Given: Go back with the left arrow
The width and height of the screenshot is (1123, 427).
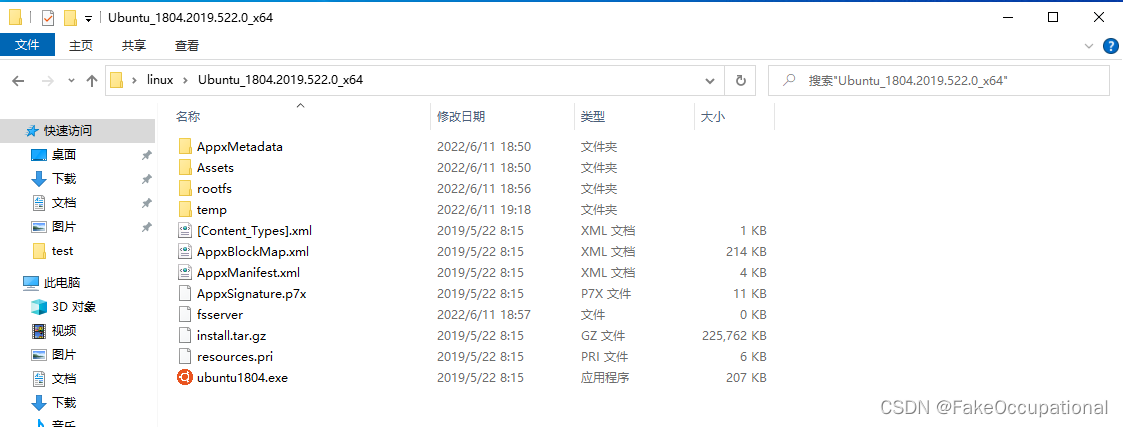Looking at the screenshot, I should tap(19, 81).
